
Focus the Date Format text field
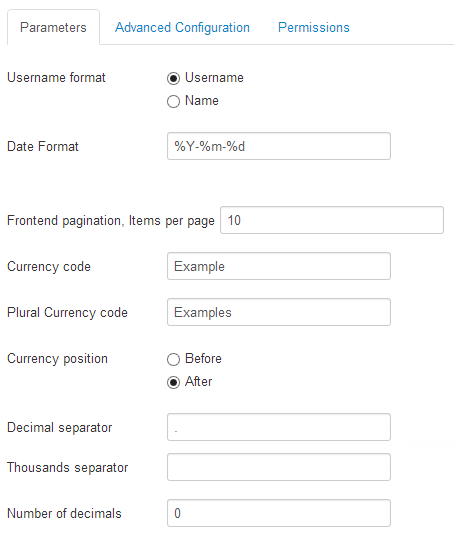279,146
